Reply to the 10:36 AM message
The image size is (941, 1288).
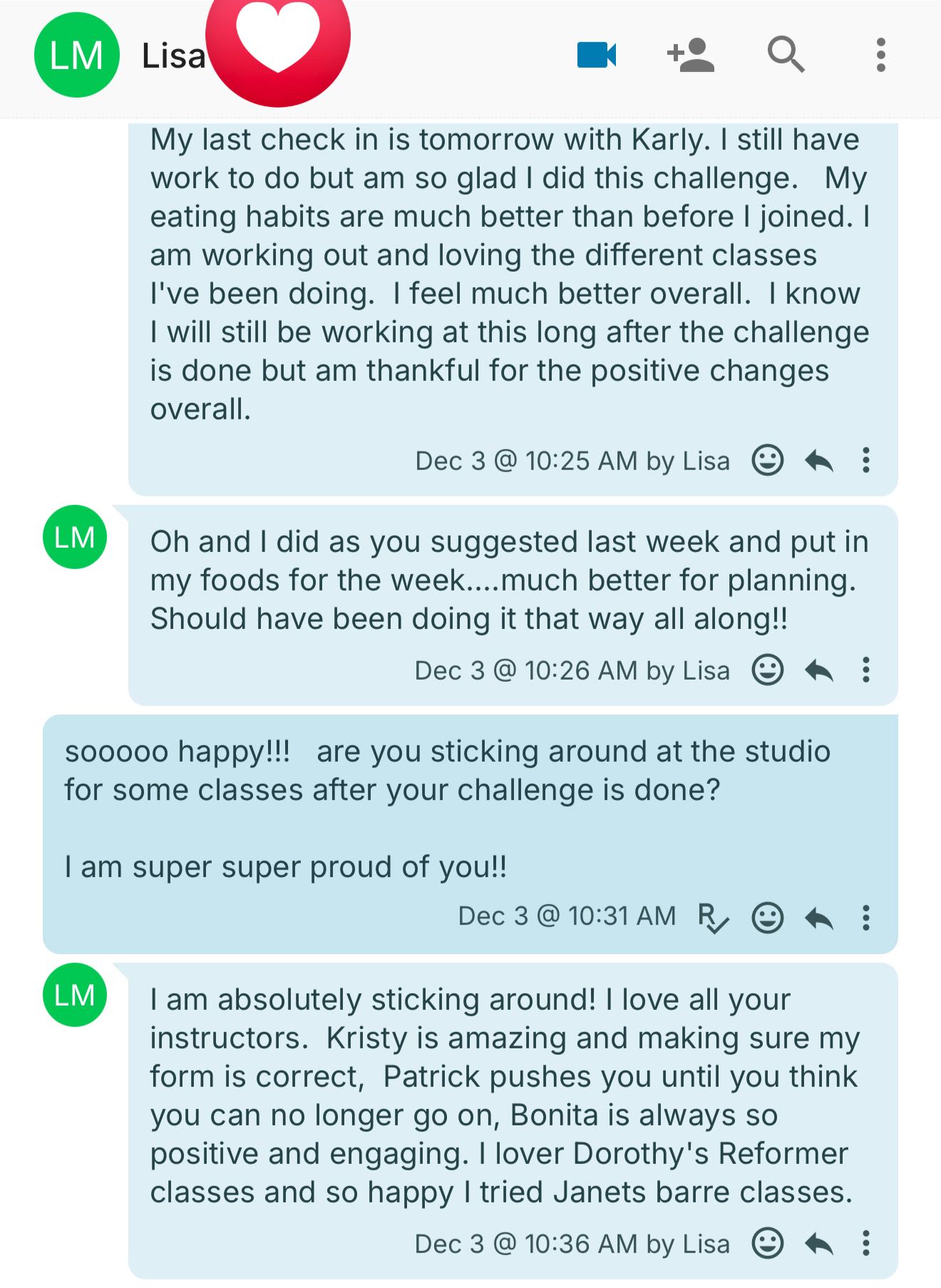tap(819, 1244)
